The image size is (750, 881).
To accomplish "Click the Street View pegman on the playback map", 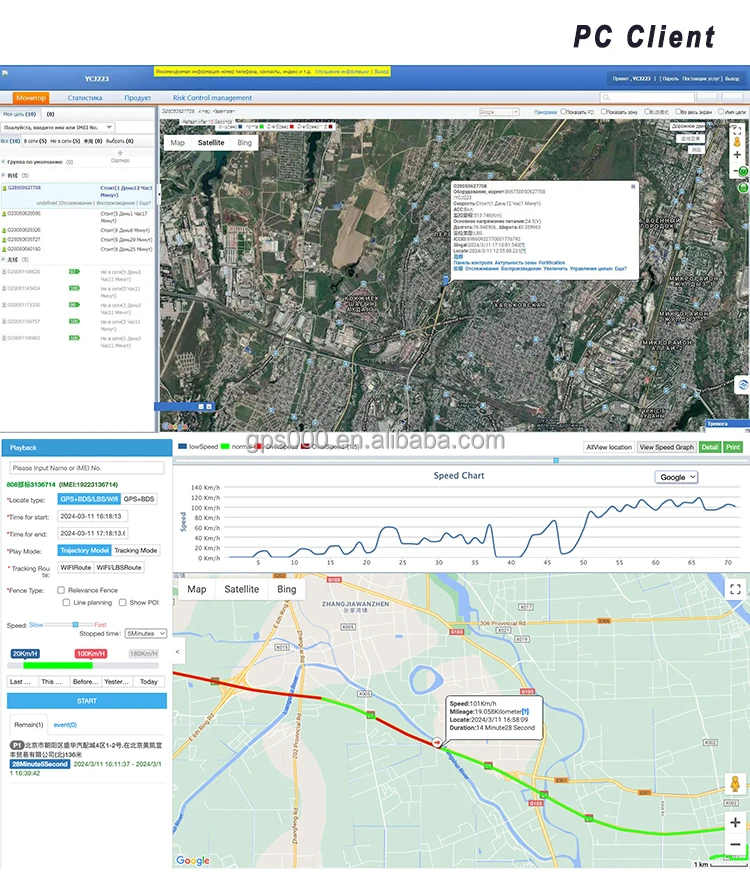I will 735,783.
